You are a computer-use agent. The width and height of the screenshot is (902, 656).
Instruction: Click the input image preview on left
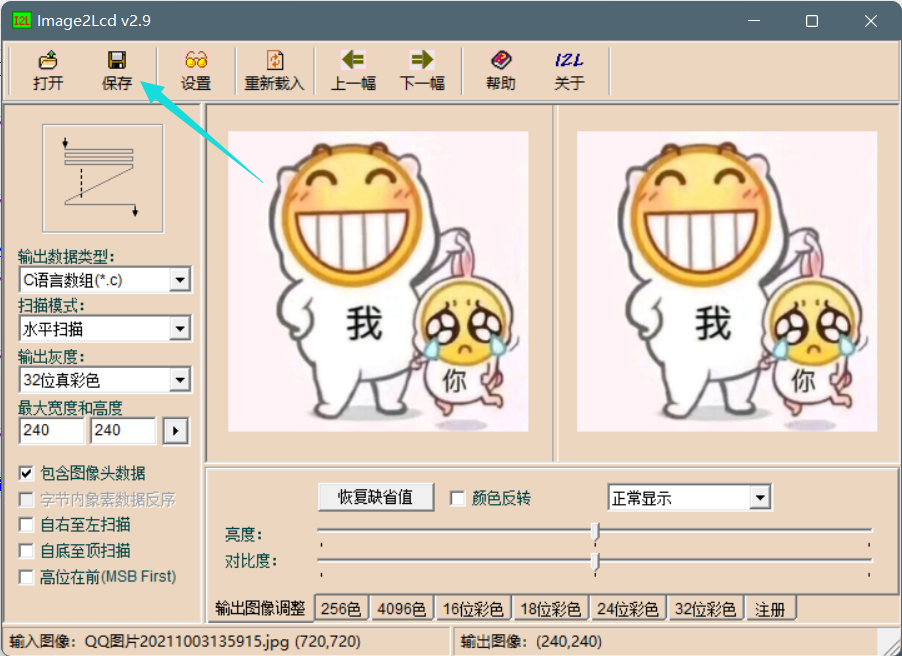pyautogui.click(x=378, y=281)
